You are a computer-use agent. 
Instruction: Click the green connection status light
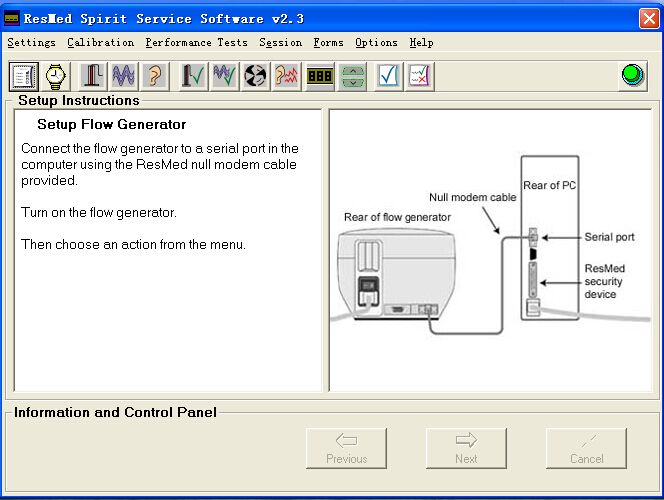tap(633, 76)
